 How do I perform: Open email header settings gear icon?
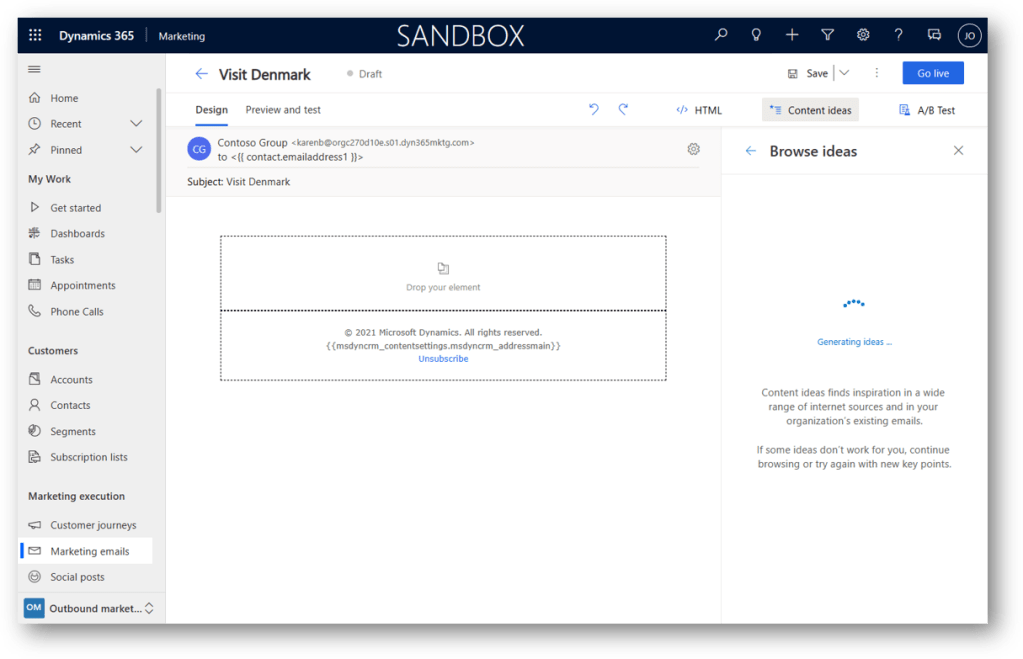(x=693, y=149)
